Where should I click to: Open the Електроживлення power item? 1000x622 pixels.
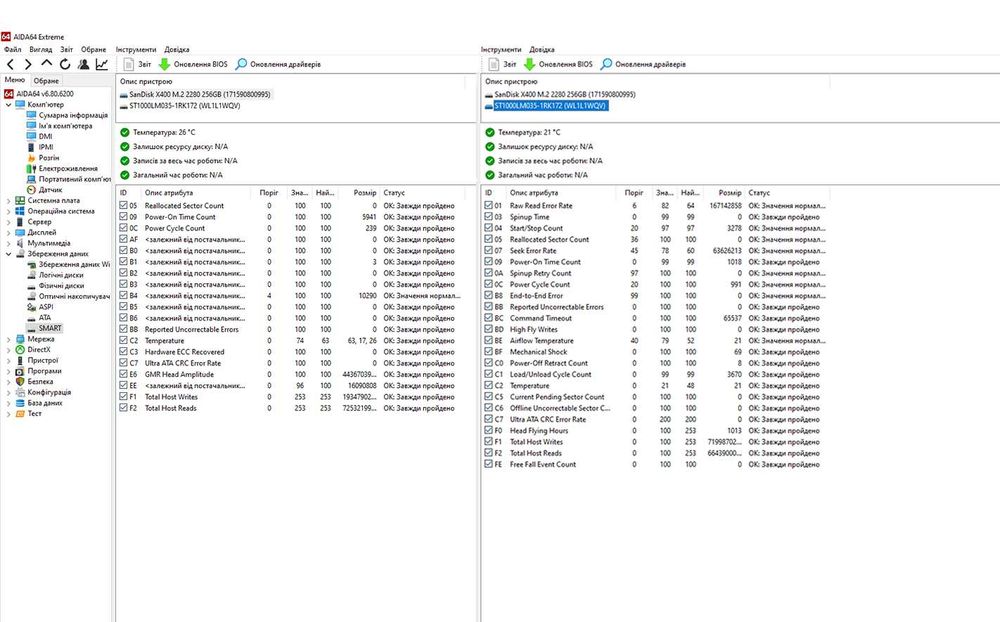point(68,168)
